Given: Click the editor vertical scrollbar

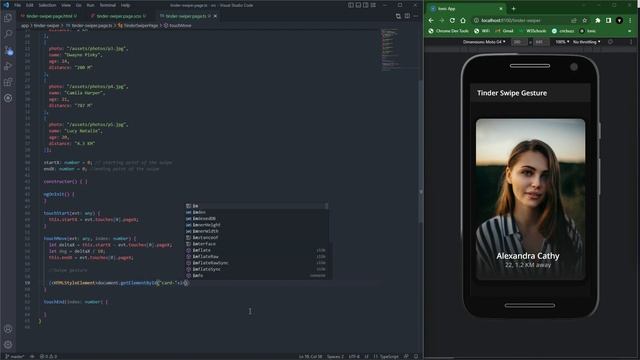Looking at the screenshot, I should [x=420, y=151].
